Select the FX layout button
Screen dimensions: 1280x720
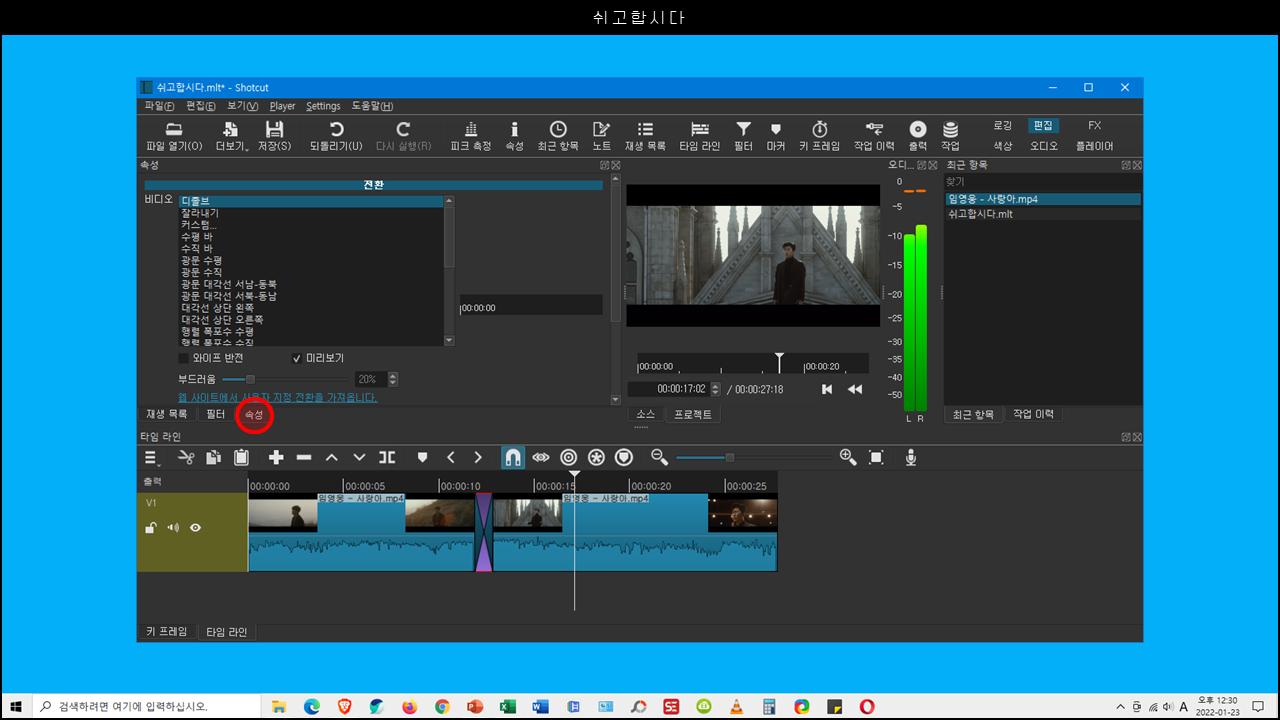click(x=1095, y=126)
